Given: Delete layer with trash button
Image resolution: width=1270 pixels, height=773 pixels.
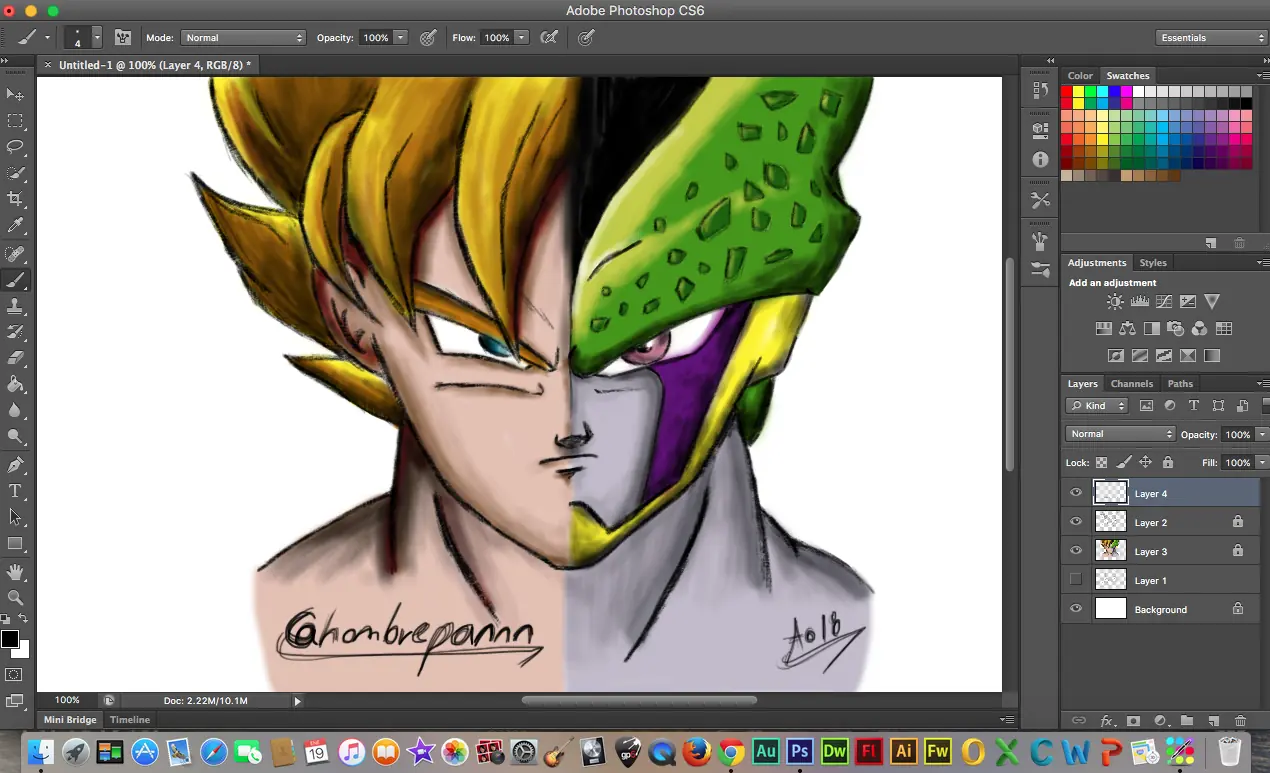Looking at the screenshot, I should [x=1240, y=721].
